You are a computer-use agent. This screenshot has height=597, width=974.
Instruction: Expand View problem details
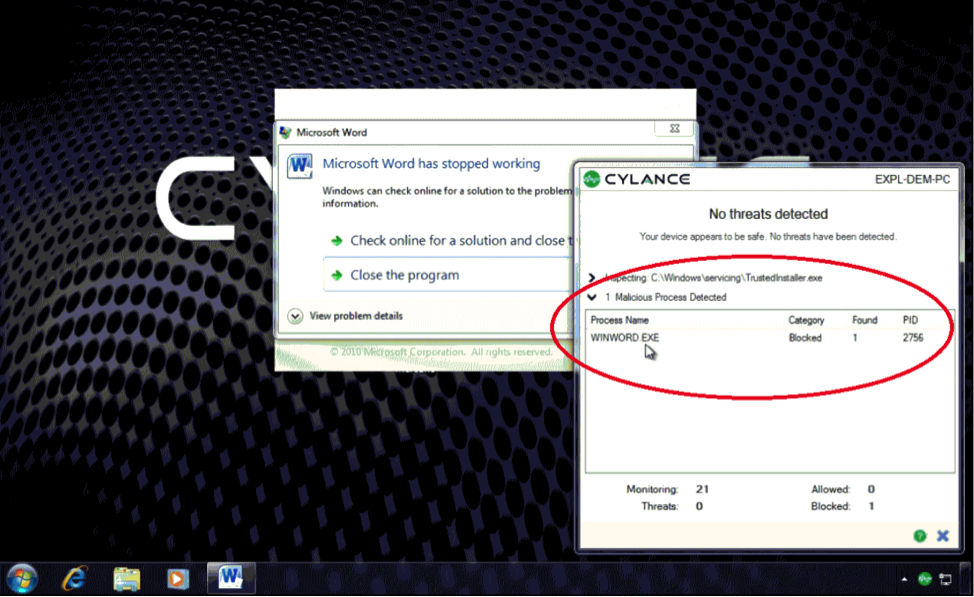tap(345, 316)
